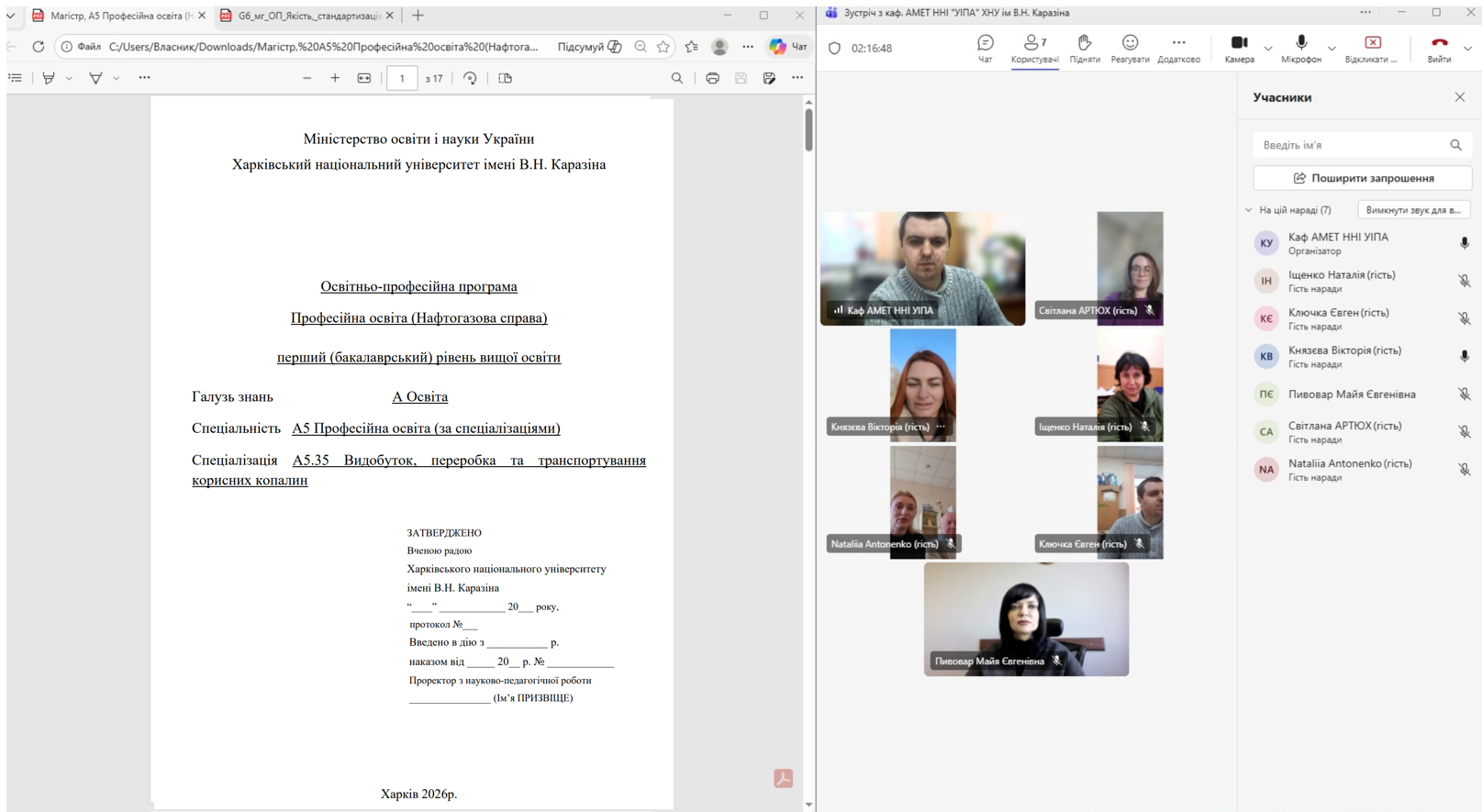The height and width of the screenshot is (812, 1482).
Task: Toggle the meeting microphone
Action: tap(1300, 48)
